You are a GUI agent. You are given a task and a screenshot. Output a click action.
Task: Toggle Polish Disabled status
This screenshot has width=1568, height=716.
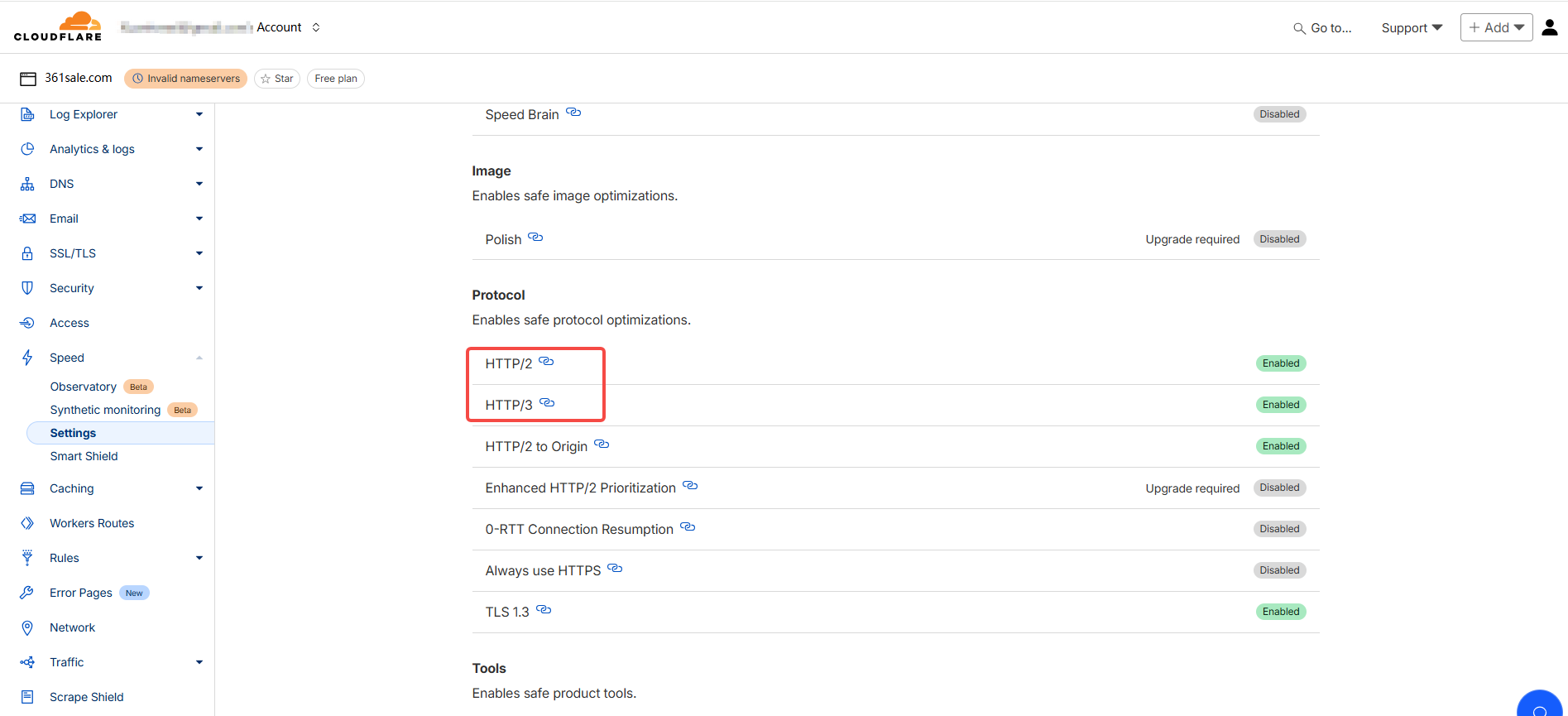click(x=1280, y=239)
